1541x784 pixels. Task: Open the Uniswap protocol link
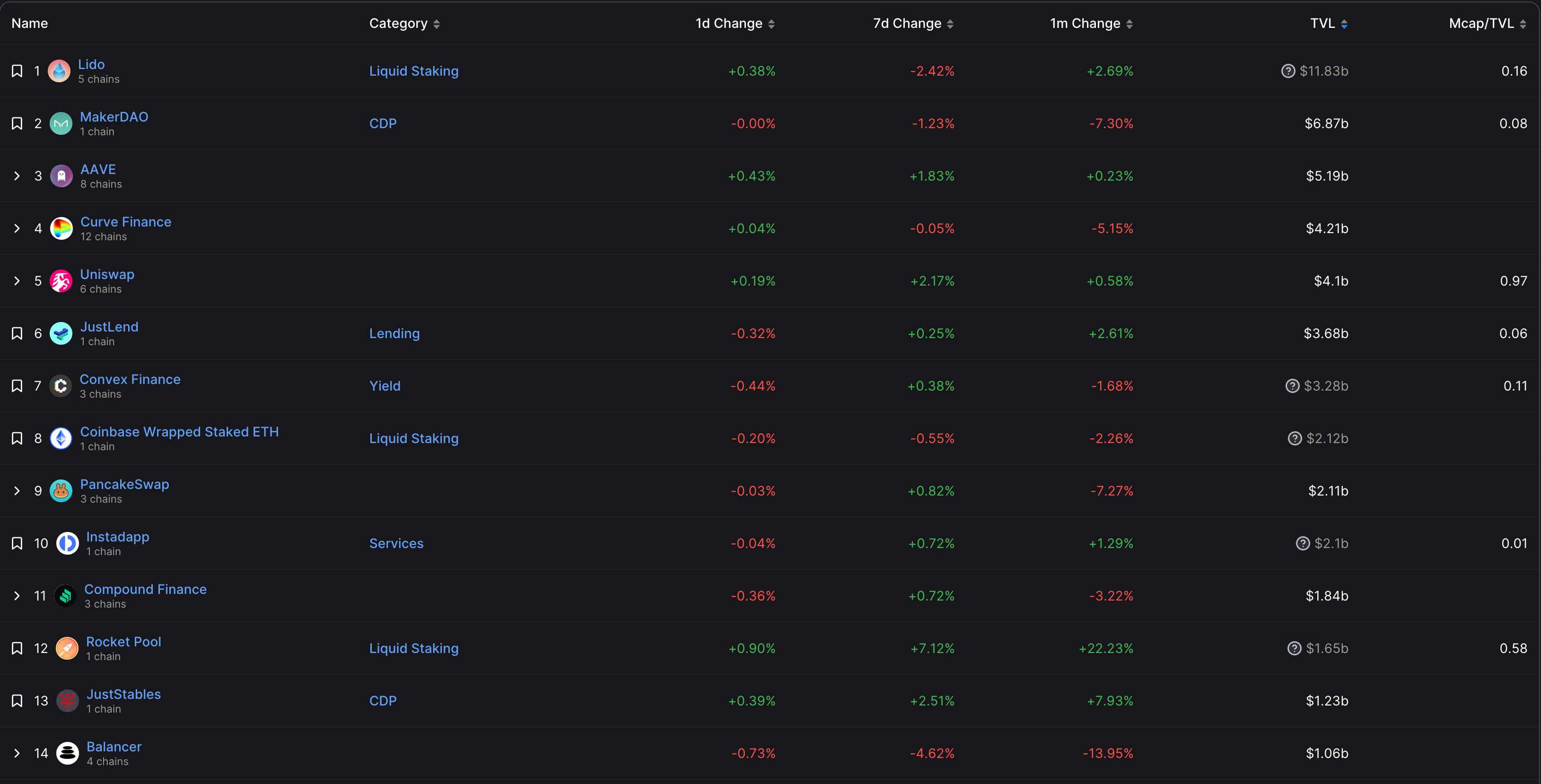pos(107,274)
